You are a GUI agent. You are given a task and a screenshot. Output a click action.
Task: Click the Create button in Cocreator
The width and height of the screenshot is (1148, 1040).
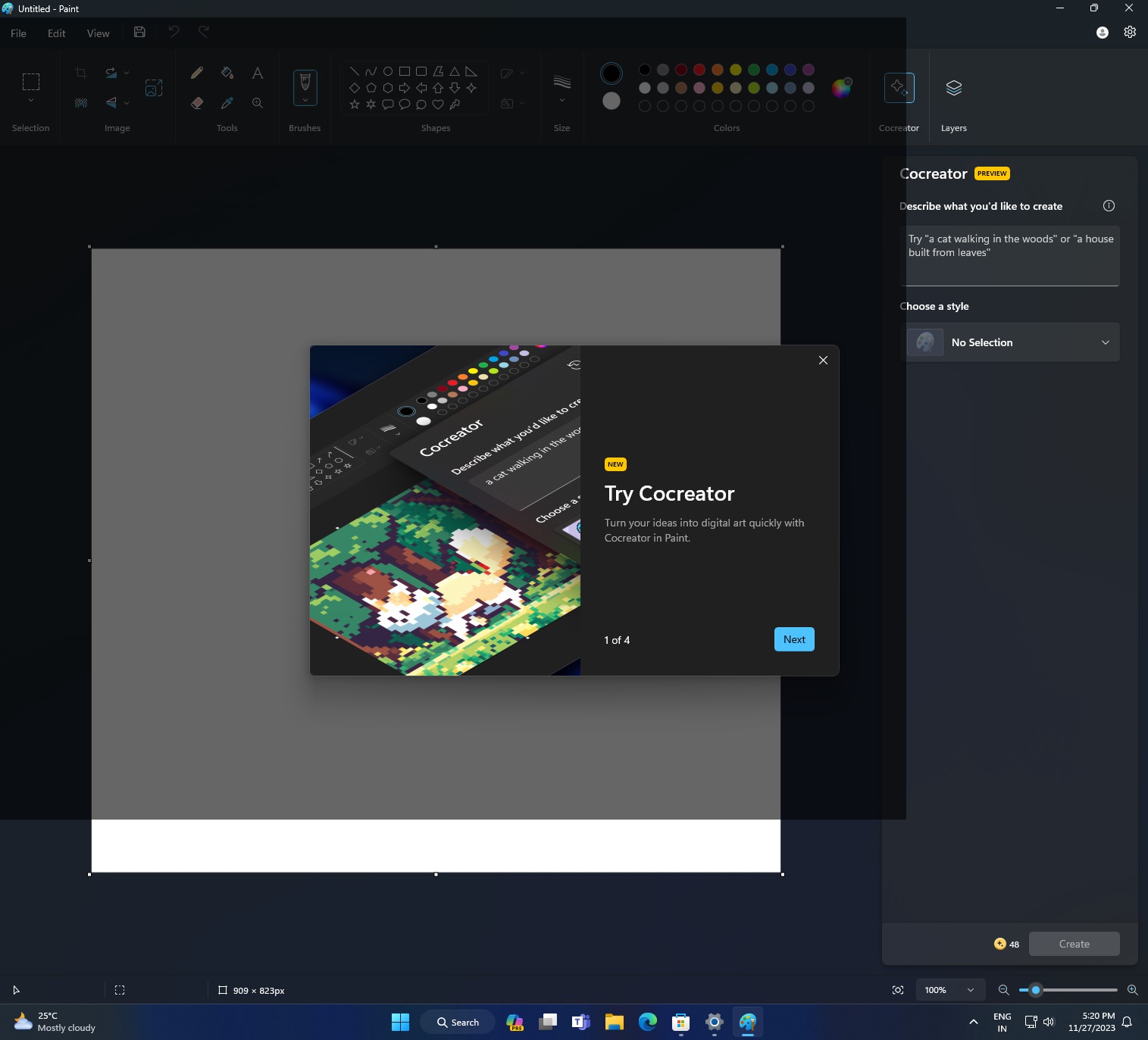click(1073, 944)
